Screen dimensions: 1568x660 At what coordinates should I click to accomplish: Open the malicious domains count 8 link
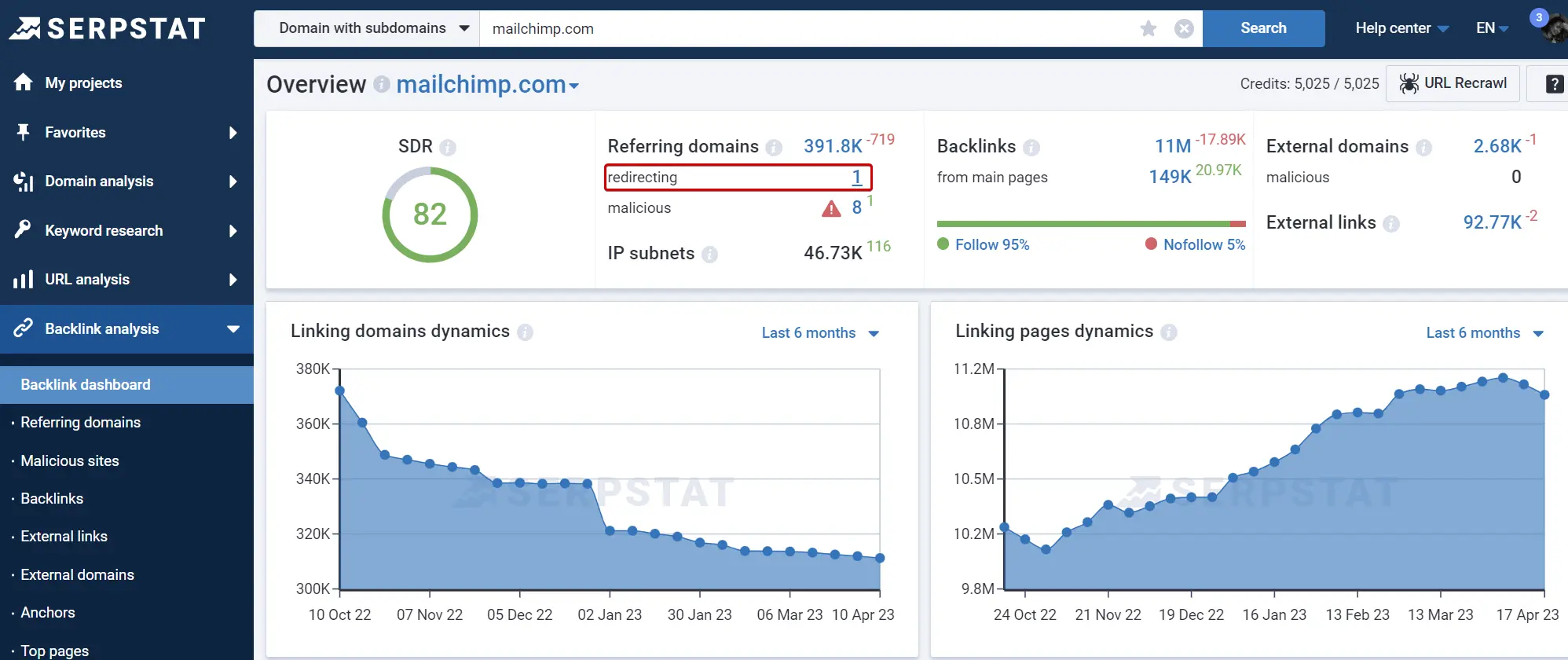[857, 208]
